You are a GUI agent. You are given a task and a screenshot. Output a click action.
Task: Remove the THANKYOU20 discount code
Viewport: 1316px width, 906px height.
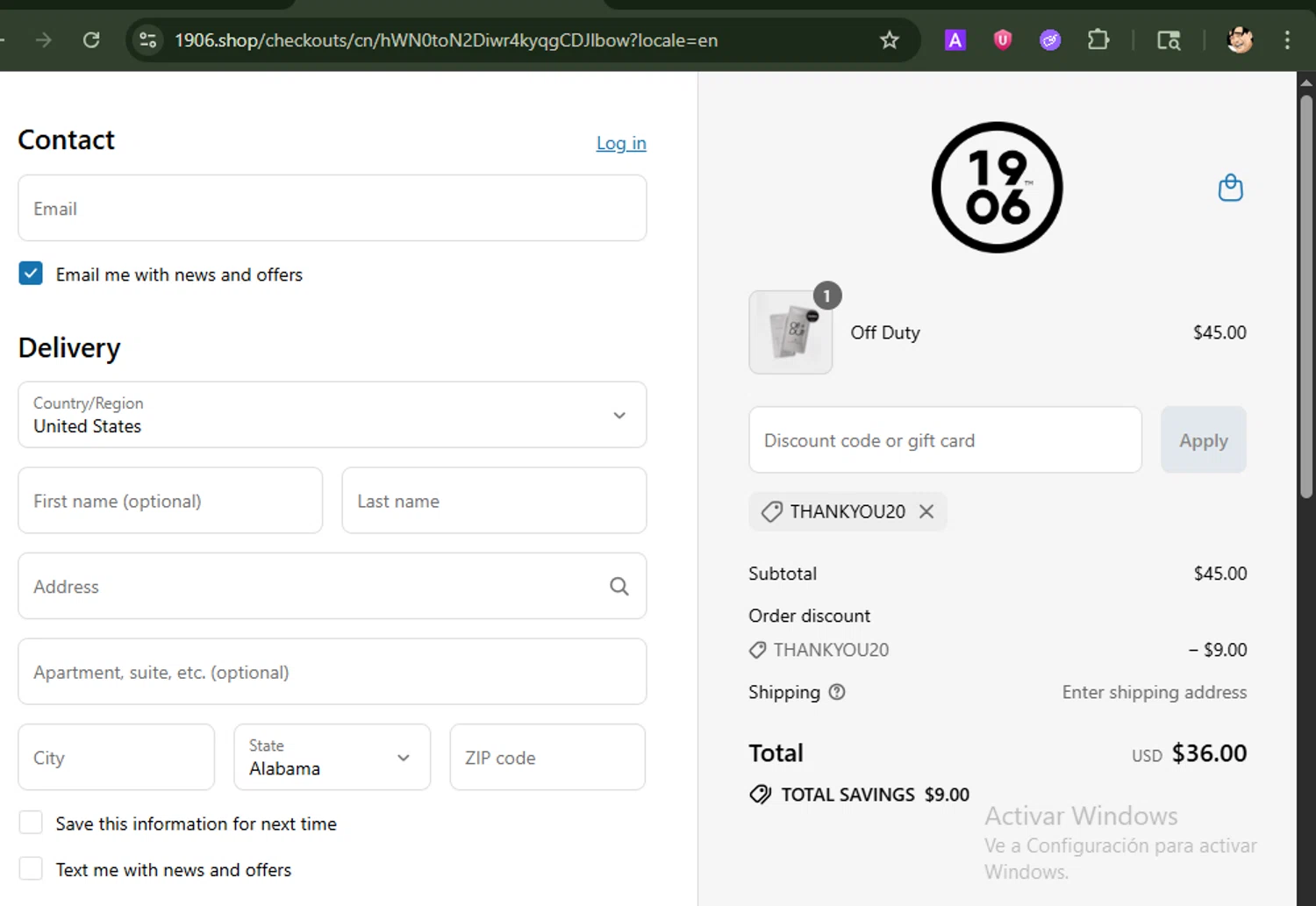pyautogui.click(x=926, y=511)
